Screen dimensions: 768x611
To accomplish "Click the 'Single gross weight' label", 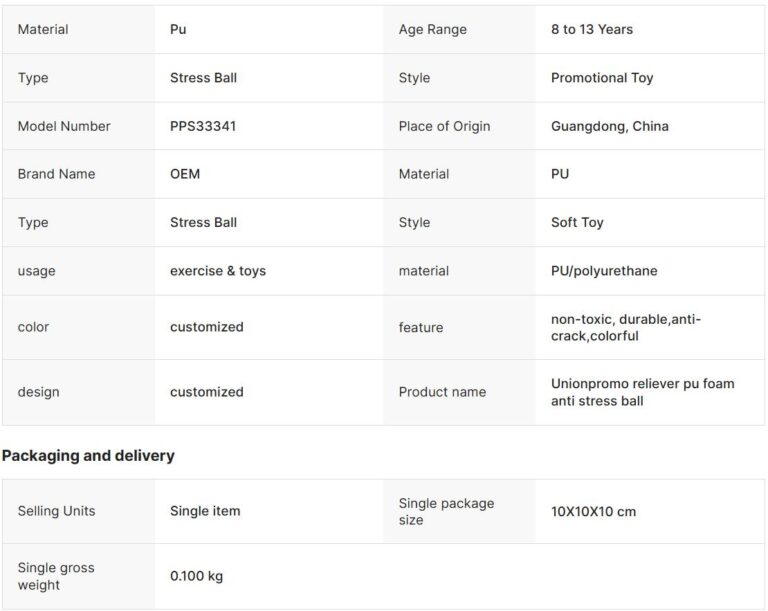I will (56, 576).
